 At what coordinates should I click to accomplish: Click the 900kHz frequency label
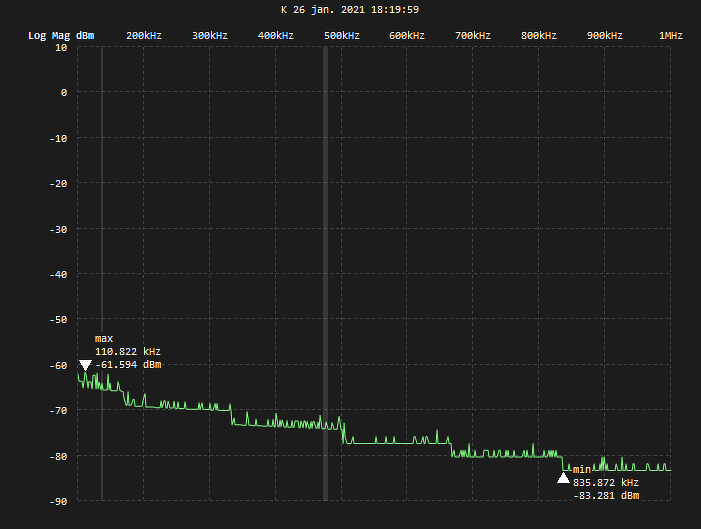604,35
